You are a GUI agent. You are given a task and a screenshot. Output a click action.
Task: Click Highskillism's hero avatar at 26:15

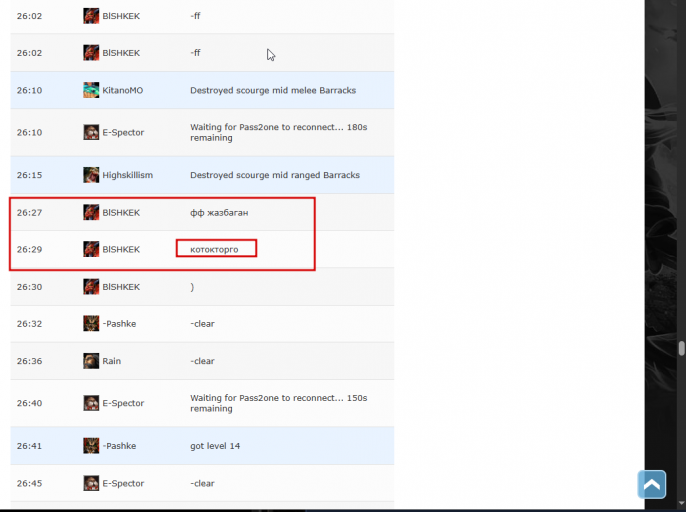click(x=91, y=175)
